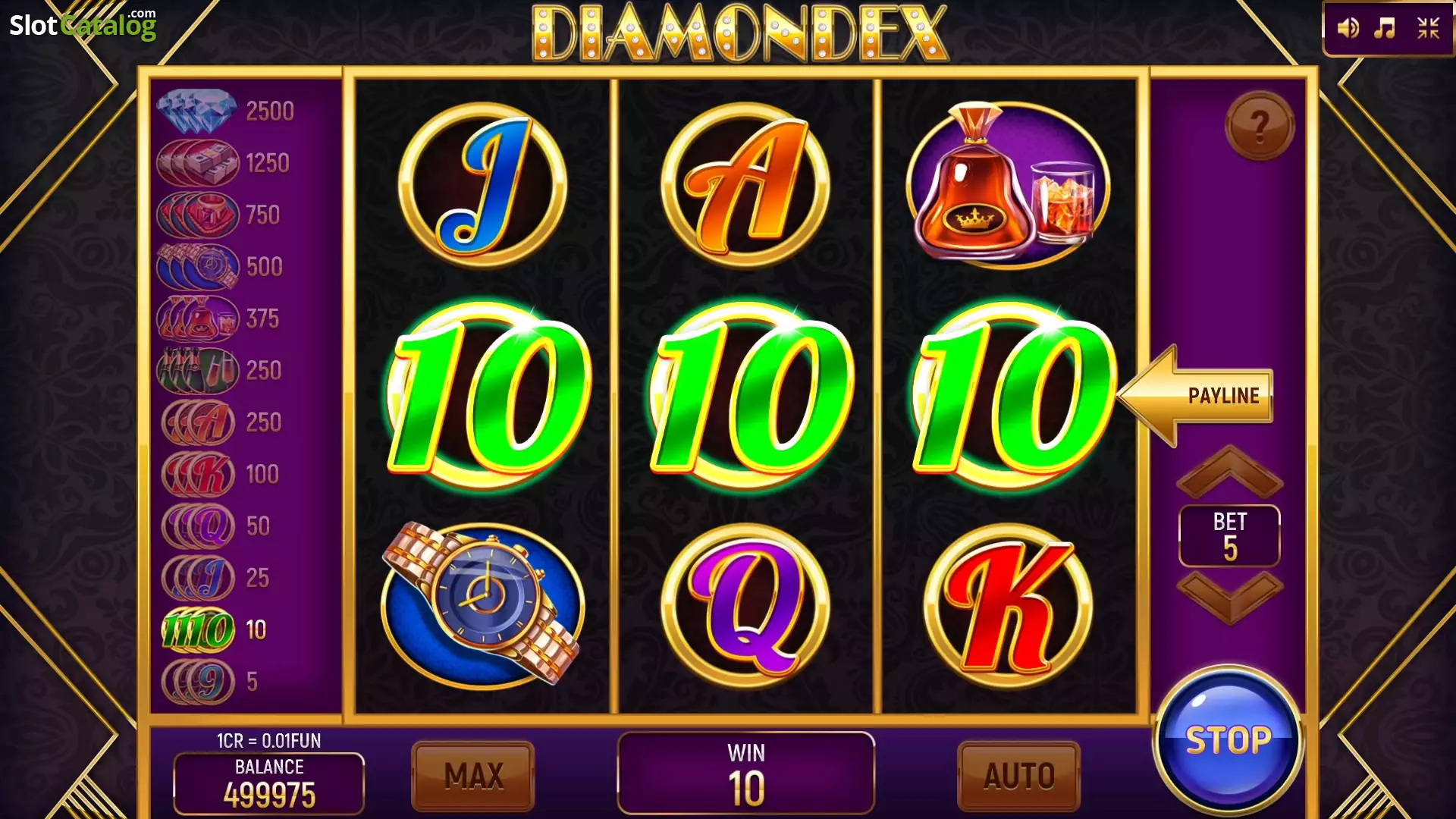The image size is (1456, 819).
Task: Click the gold wristwatch symbol on the reels
Action: [x=483, y=604]
